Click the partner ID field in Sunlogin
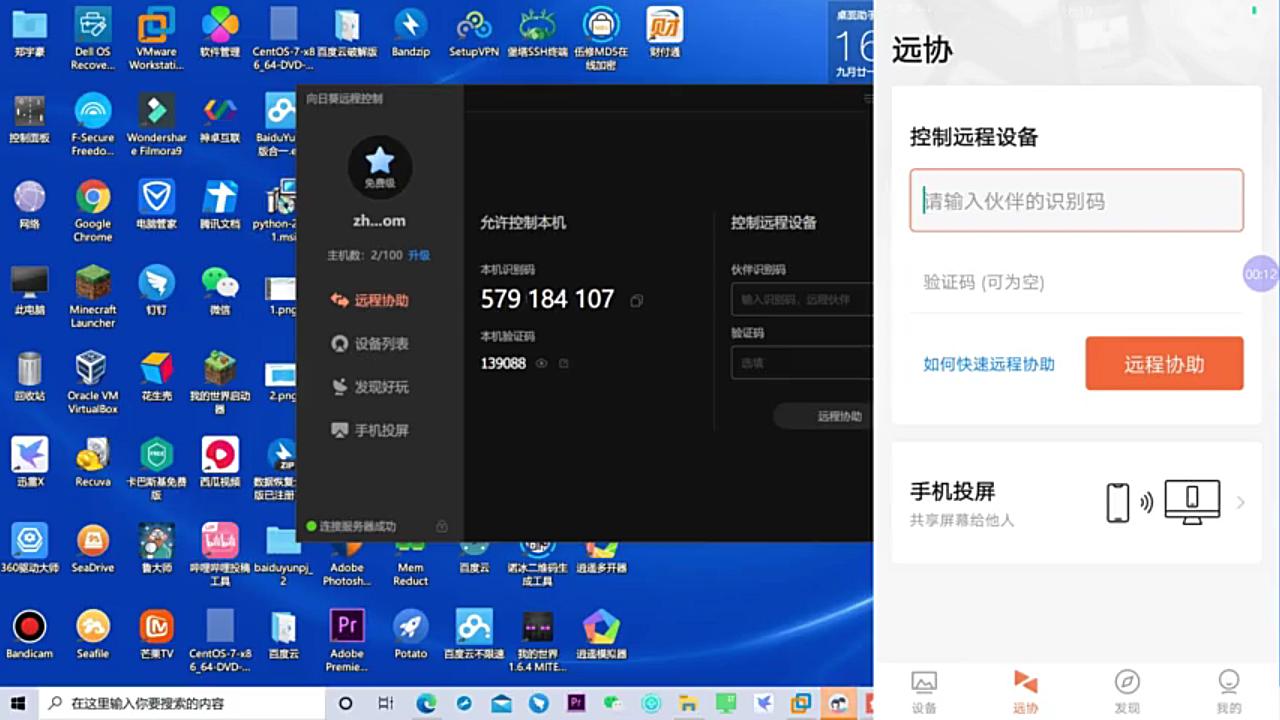Screen dimensions: 1280x720 802,299
